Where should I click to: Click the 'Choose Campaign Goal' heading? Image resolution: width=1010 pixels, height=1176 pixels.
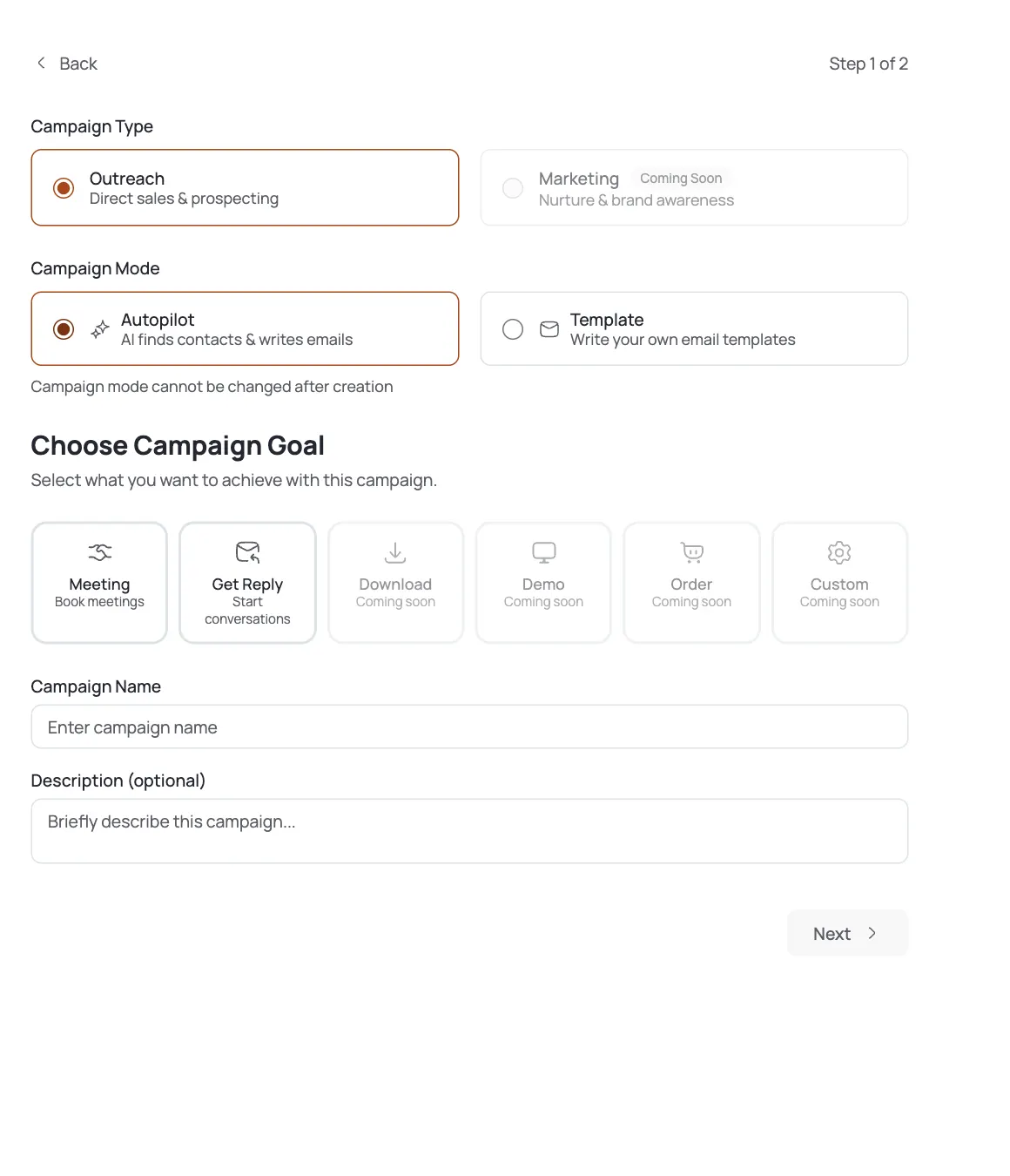coord(178,445)
